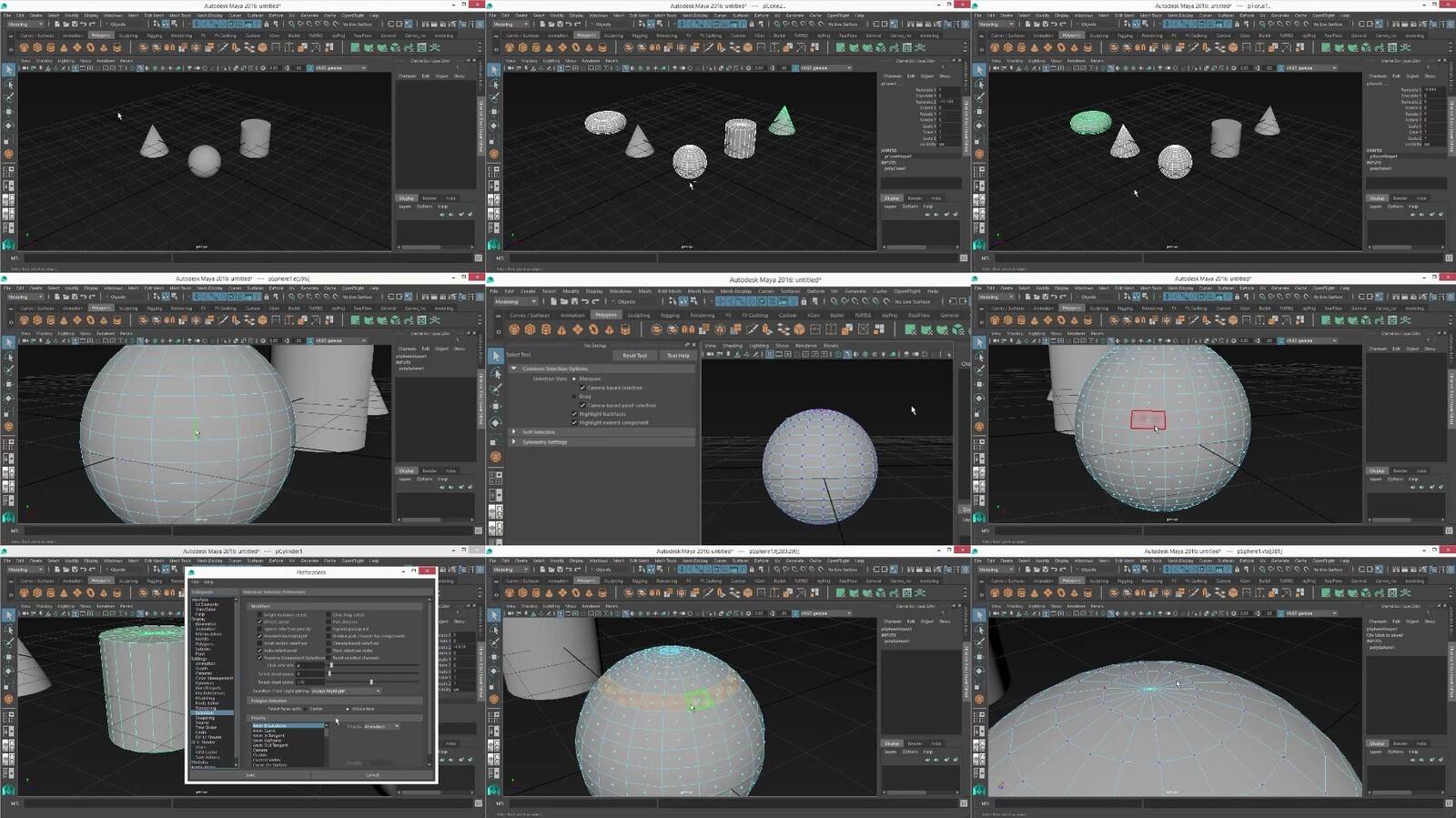Open the Sculpting shelf tab above Tool Settings

click(638, 315)
